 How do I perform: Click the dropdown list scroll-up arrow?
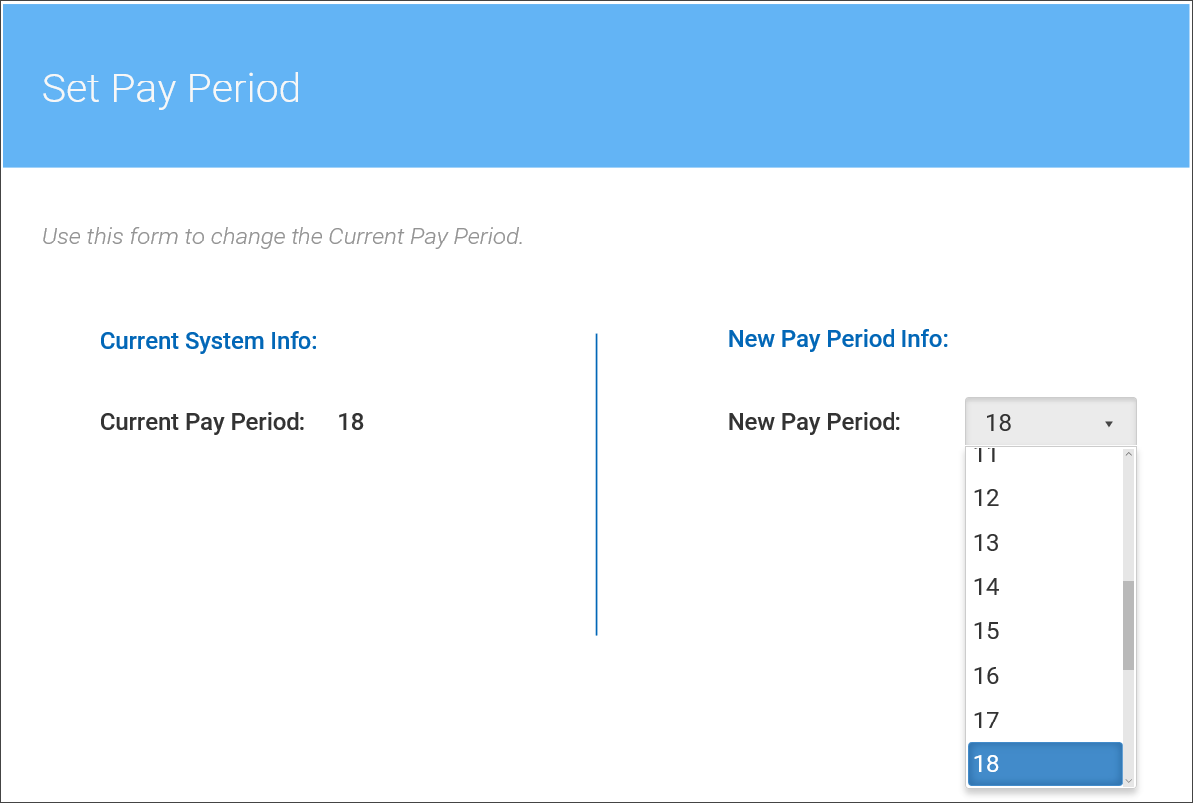click(1129, 454)
